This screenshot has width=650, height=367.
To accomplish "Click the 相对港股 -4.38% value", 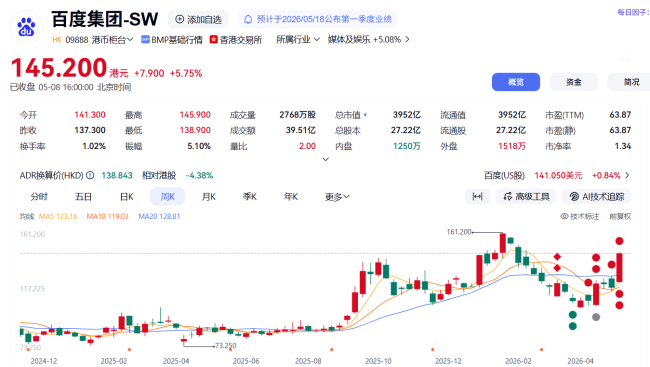I will 199,175.
